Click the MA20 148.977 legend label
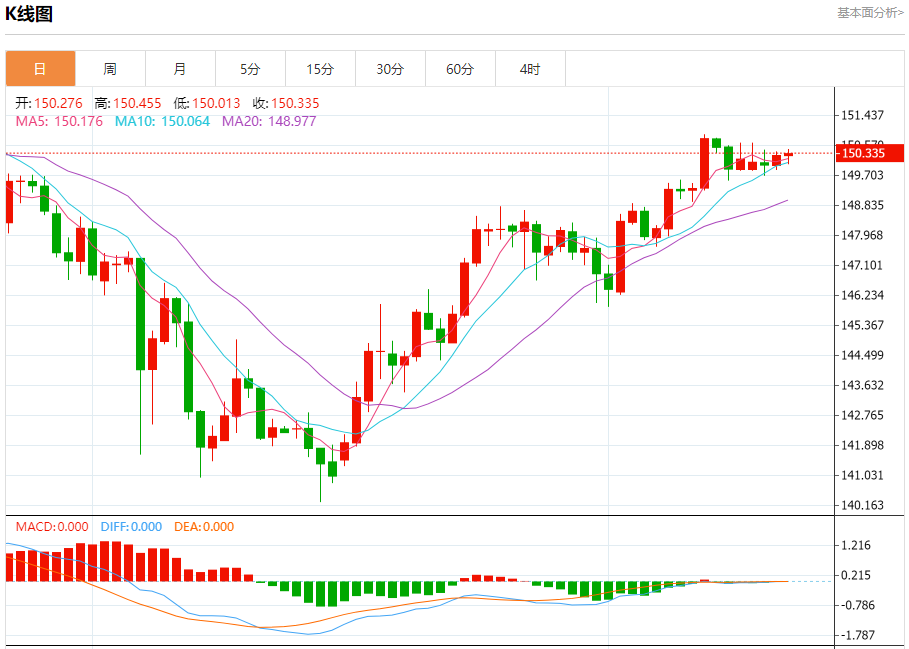This screenshot has width=909, height=649. (x=270, y=121)
